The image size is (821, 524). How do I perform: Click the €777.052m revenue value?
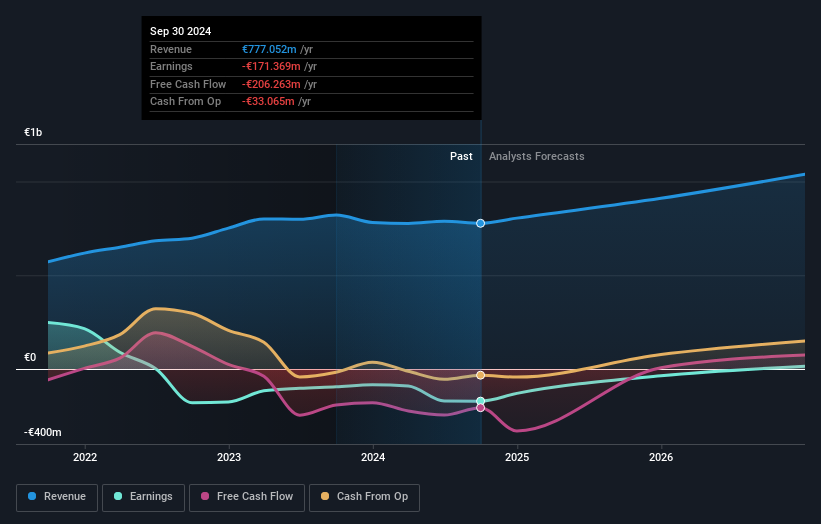coord(269,49)
